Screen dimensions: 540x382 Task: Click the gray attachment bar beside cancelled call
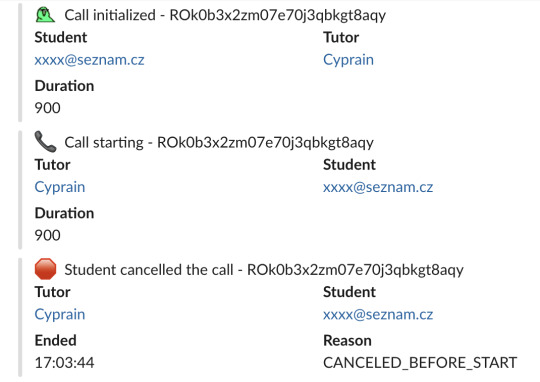[x=20, y=317]
